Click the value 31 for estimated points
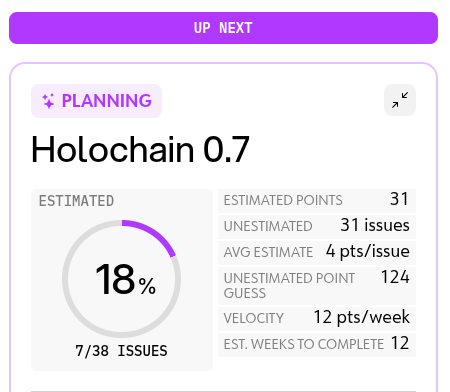This screenshot has height=392, width=450. point(399,199)
